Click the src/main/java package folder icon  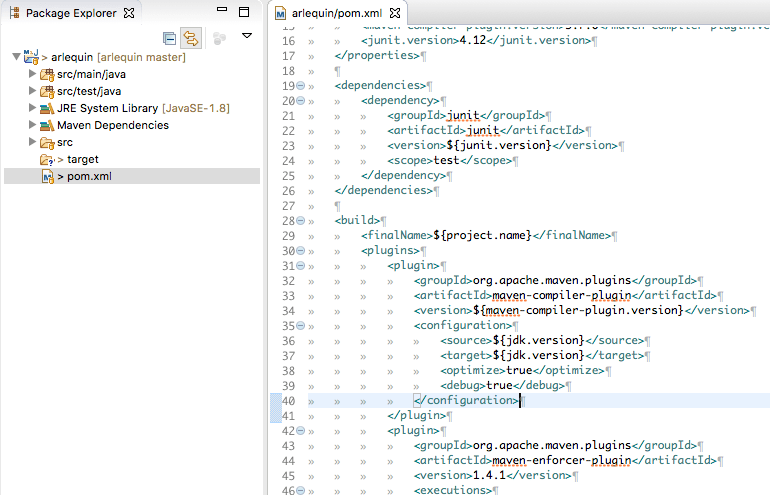[47, 74]
